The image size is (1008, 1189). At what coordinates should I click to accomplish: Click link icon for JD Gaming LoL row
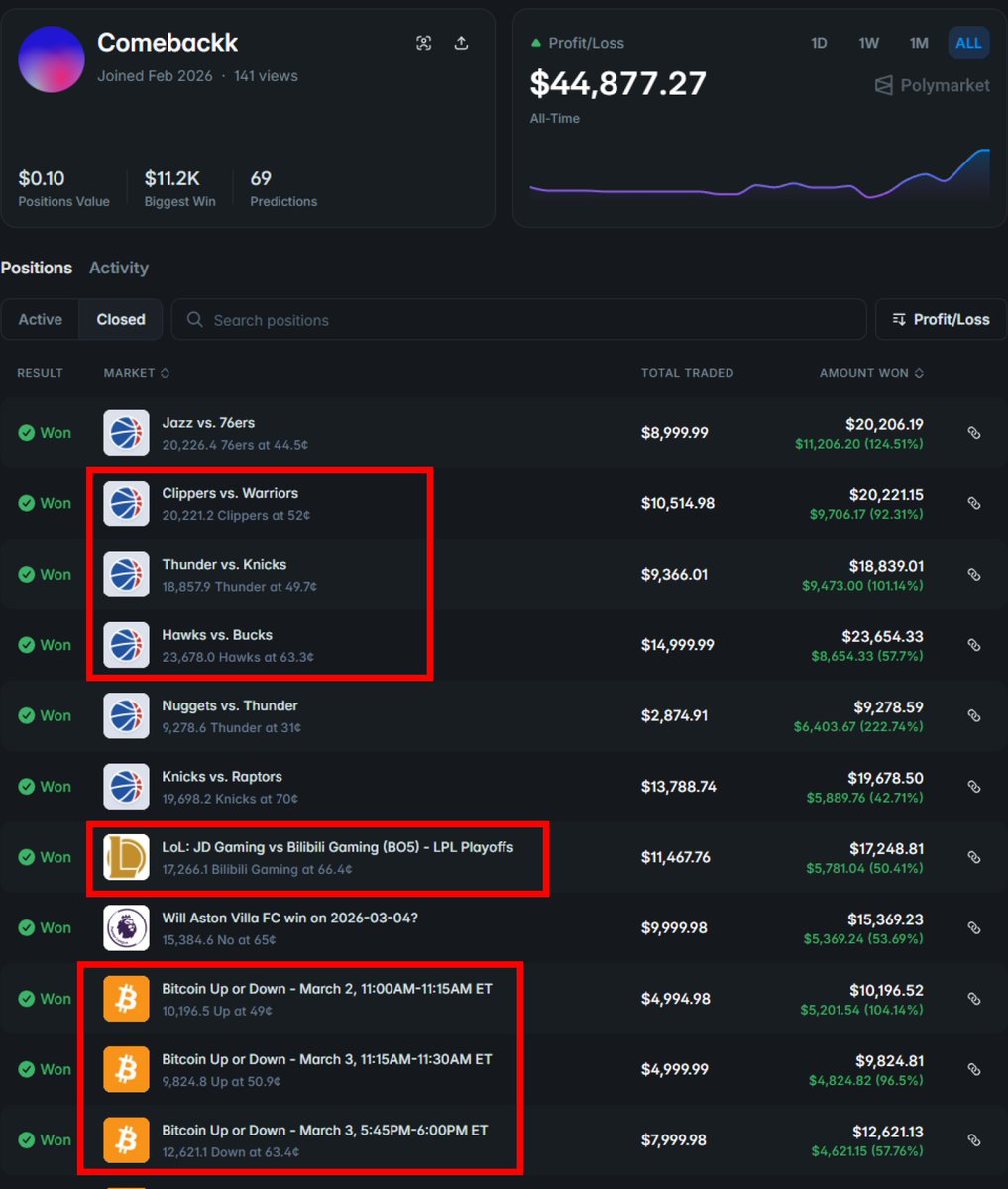coord(974,857)
